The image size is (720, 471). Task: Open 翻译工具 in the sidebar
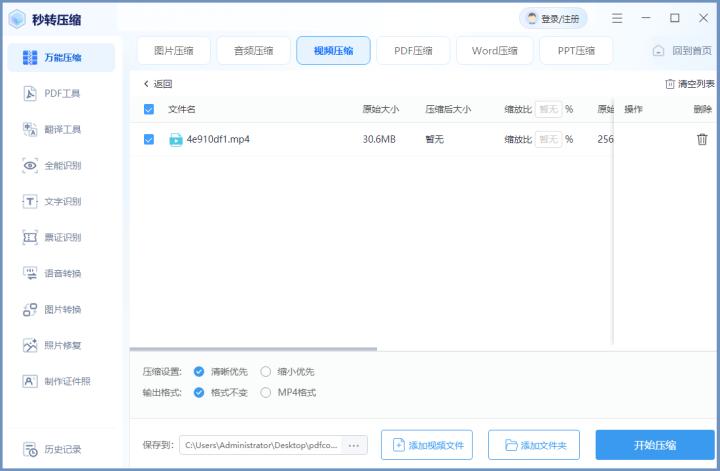tap(61, 129)
